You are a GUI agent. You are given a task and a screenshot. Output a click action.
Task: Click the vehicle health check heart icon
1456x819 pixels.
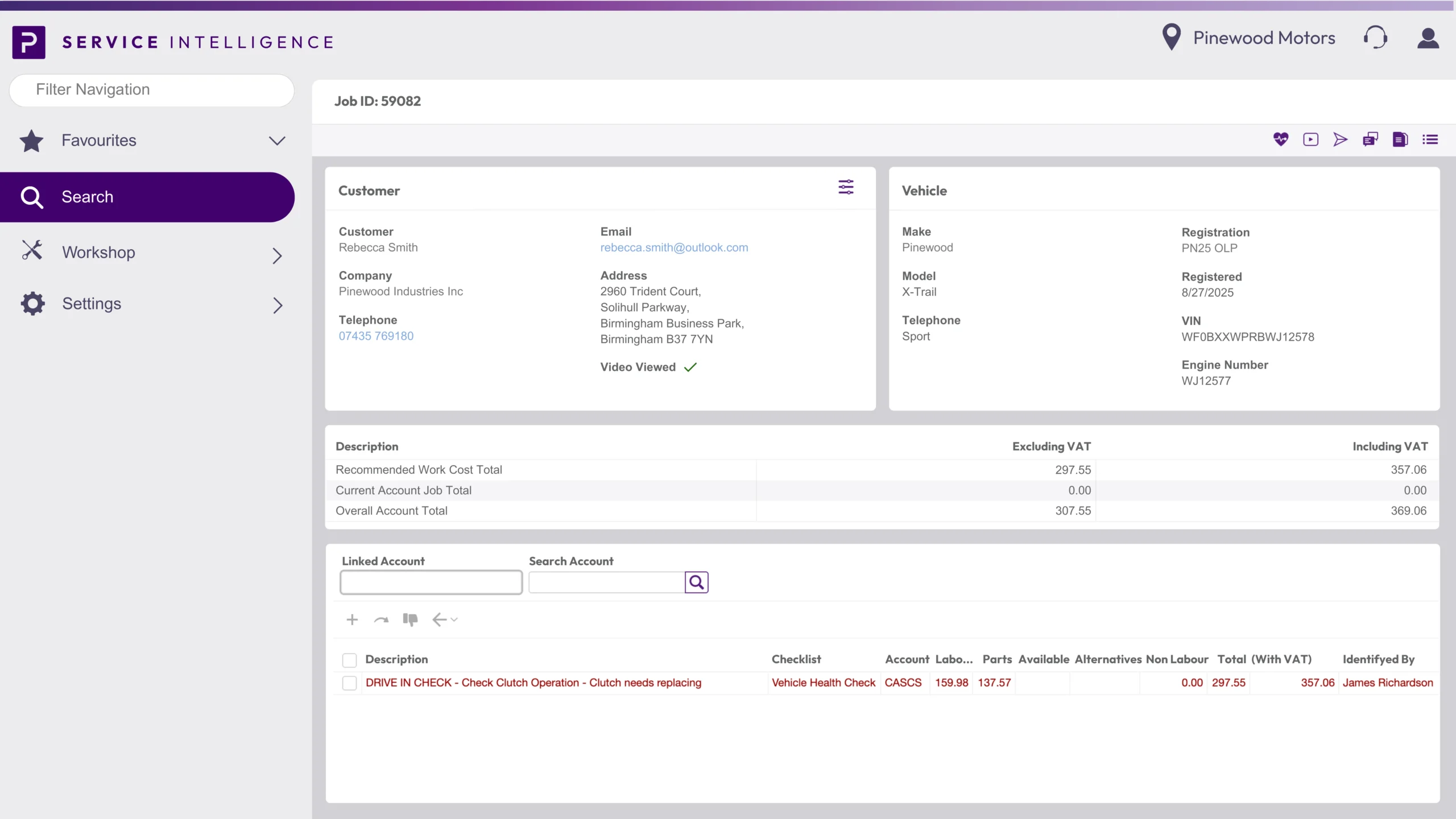tap(1281, 139)
